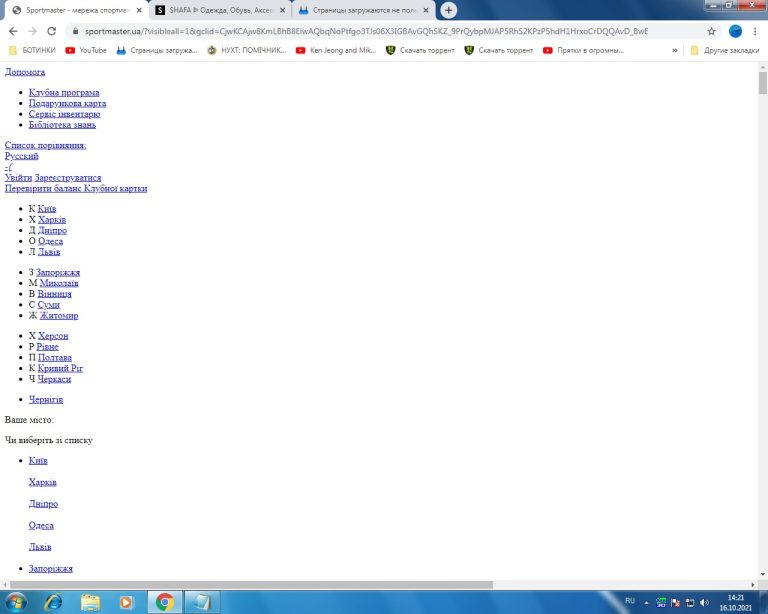Screen dimensions: 768x614
Task: Open the НУХТ: ПОМІЧНИК bookmark
Action: coord(247,50)
